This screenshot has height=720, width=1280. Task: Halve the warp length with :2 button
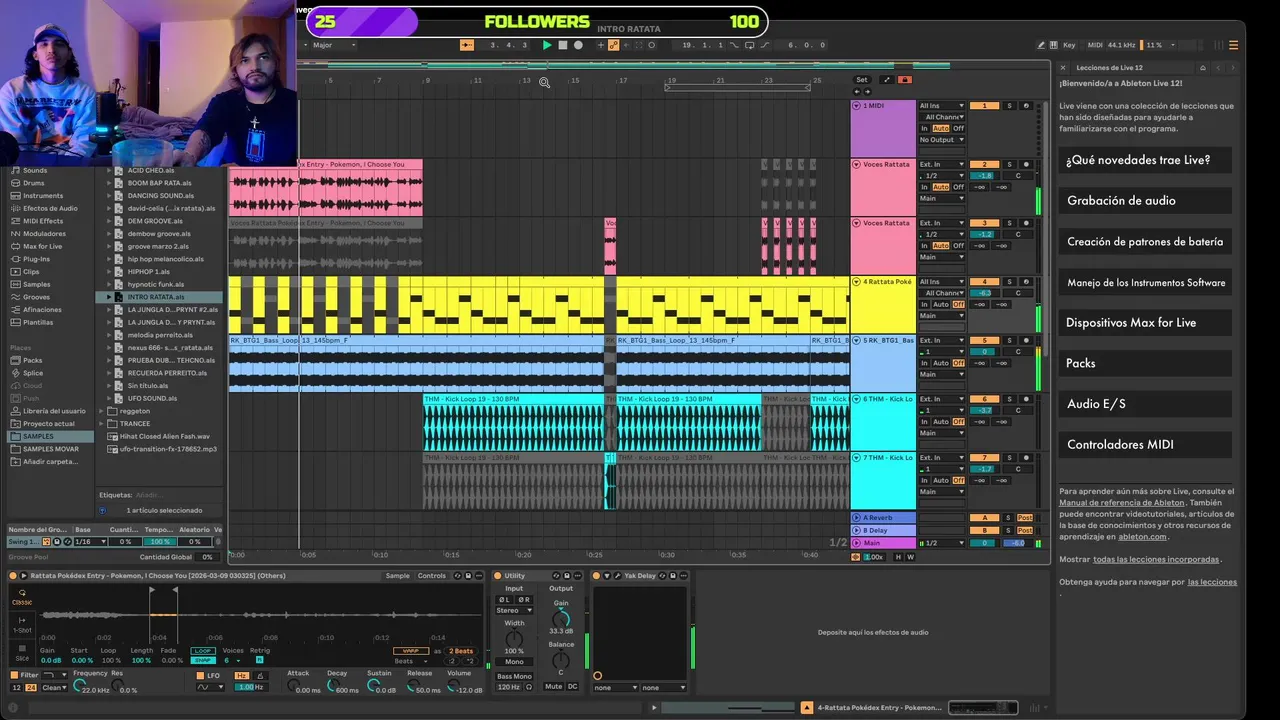pyautogui.click(x=451, y=661)
